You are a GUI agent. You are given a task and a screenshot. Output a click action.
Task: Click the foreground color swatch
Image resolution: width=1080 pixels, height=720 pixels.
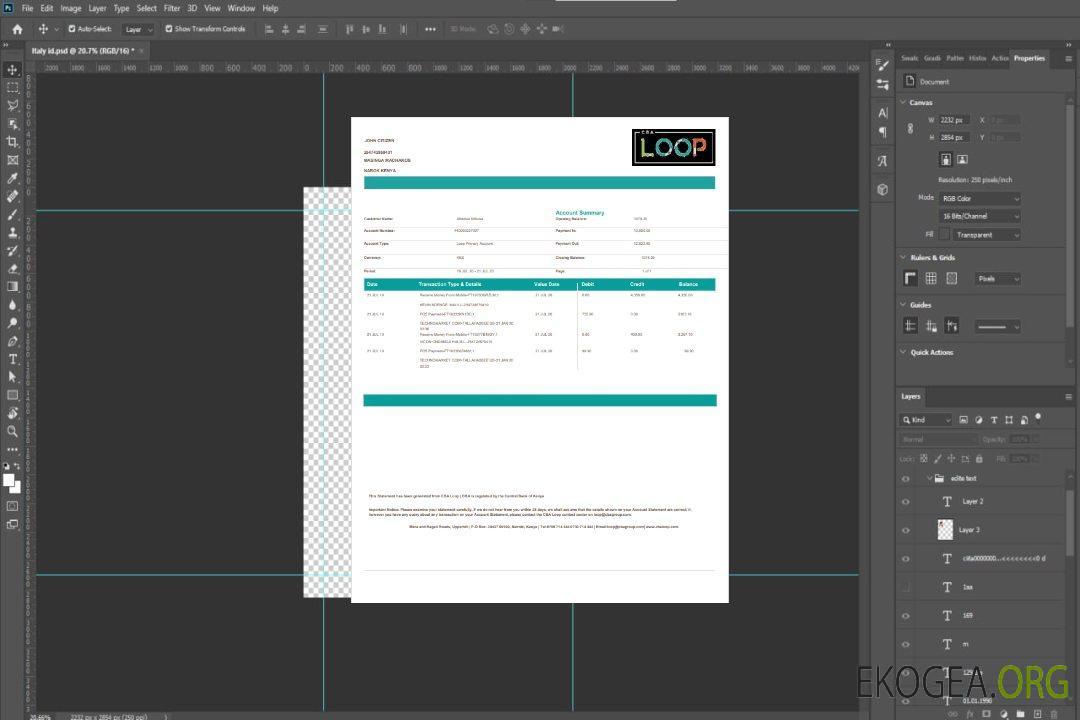coord(9,481)
